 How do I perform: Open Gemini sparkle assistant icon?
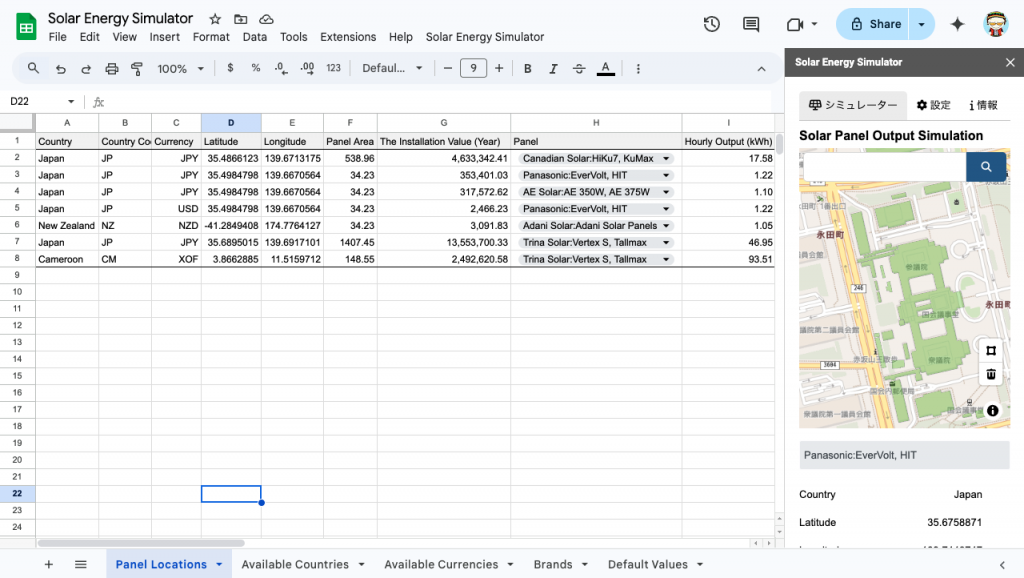coord(957,24)
